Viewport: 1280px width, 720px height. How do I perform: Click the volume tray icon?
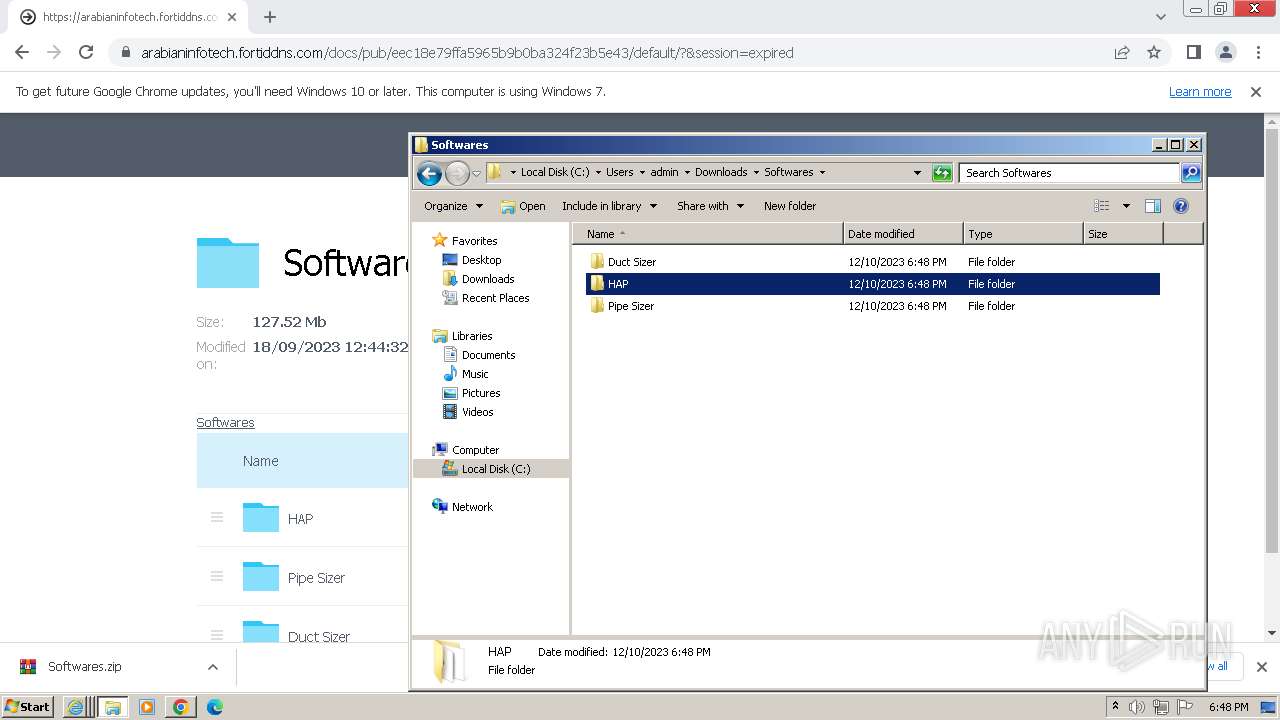[x=1137, y=707]
